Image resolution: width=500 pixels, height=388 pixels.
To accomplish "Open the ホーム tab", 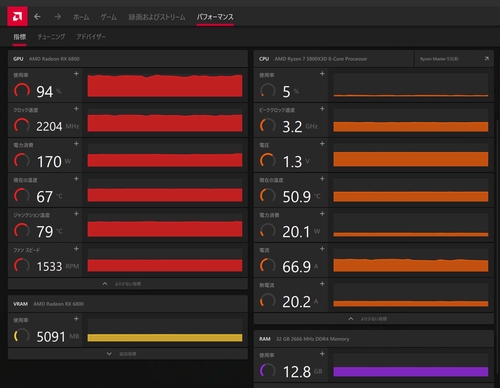I will tap(81, 17).
